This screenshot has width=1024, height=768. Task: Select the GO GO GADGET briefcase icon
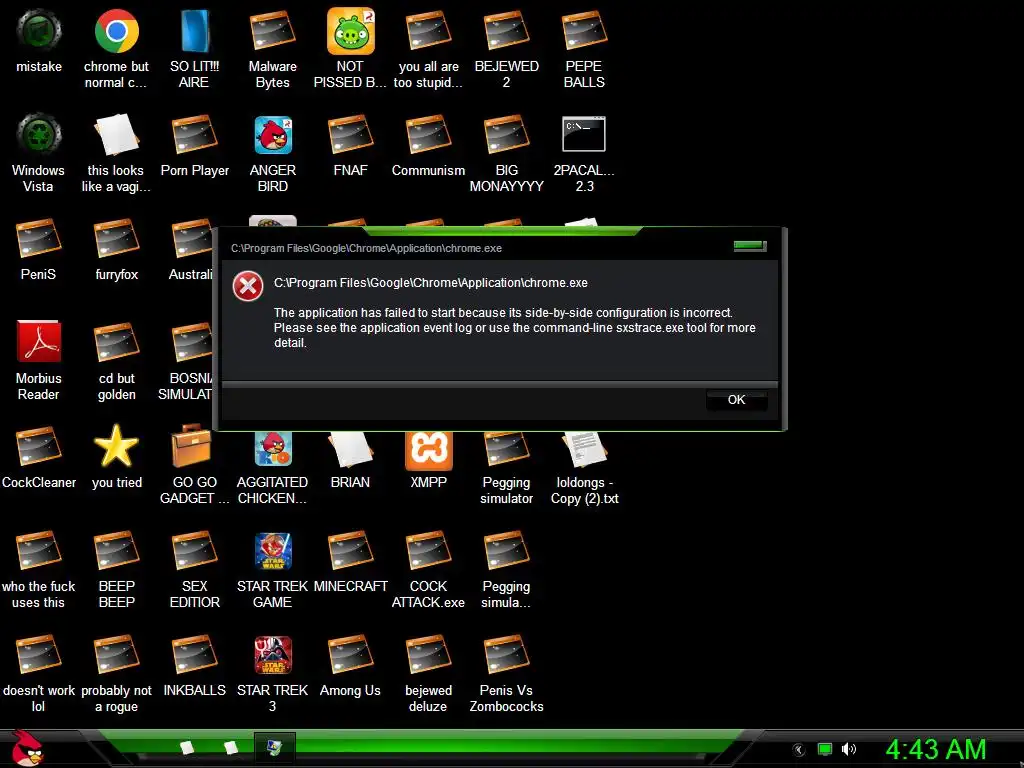194,464
